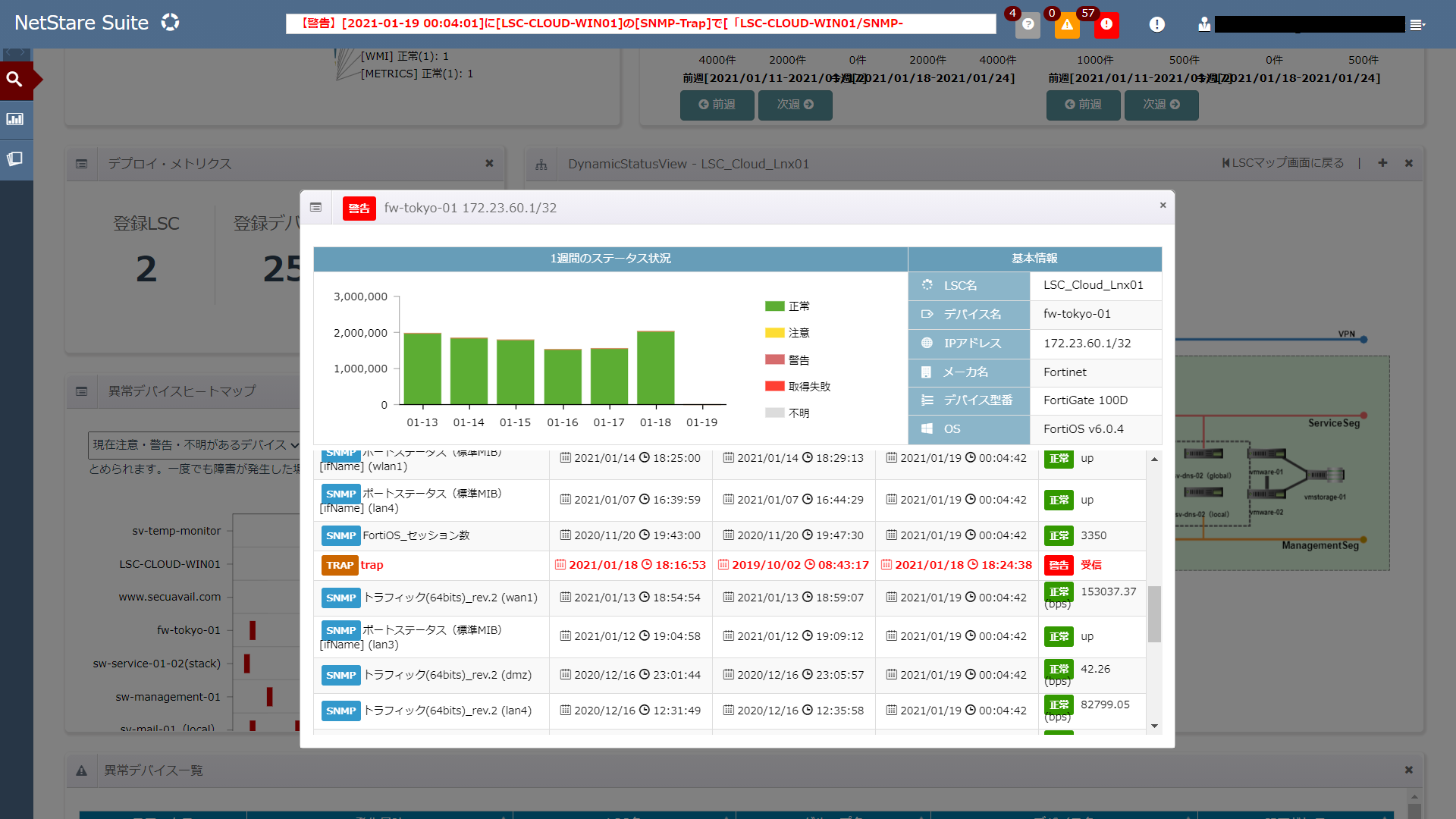This screenshot has width=1456, height=819.
Task: Click the scrolling alert message banner
Action: (641, 24)
